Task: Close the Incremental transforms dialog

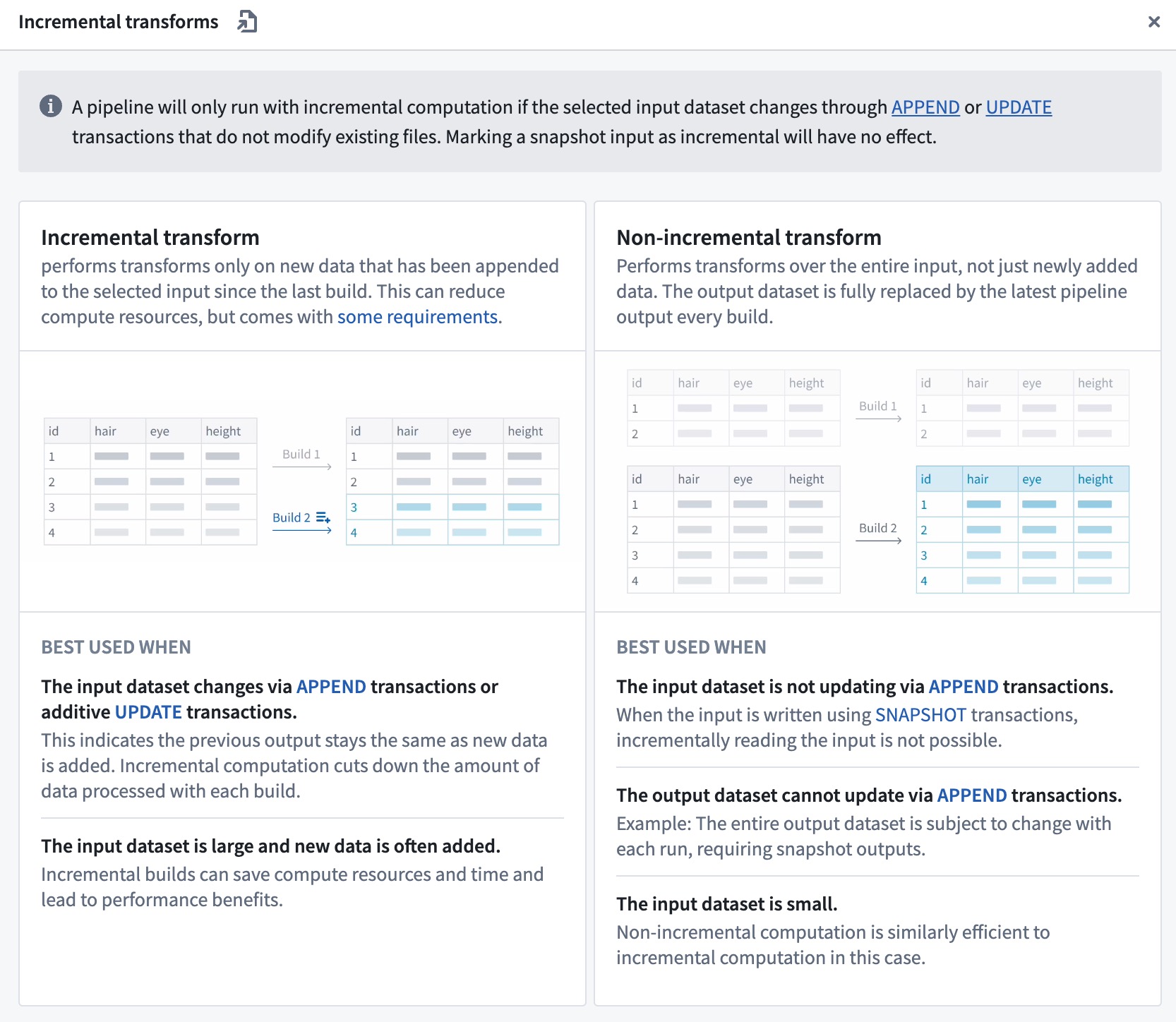Action: pos(1154,22)
